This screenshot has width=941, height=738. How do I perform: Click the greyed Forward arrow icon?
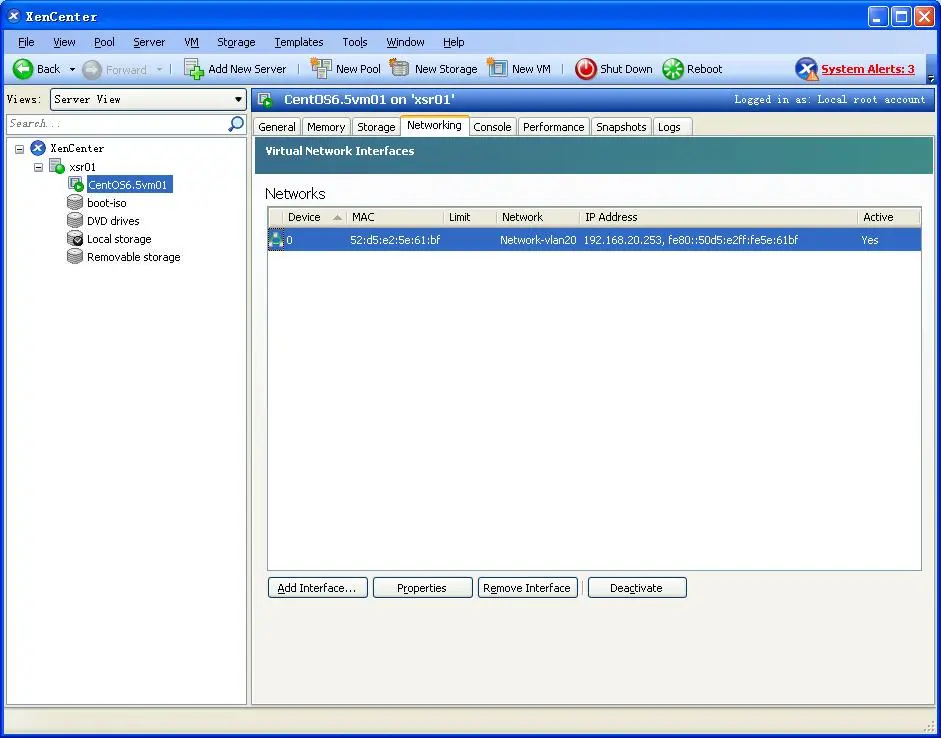tap(92, 70)
